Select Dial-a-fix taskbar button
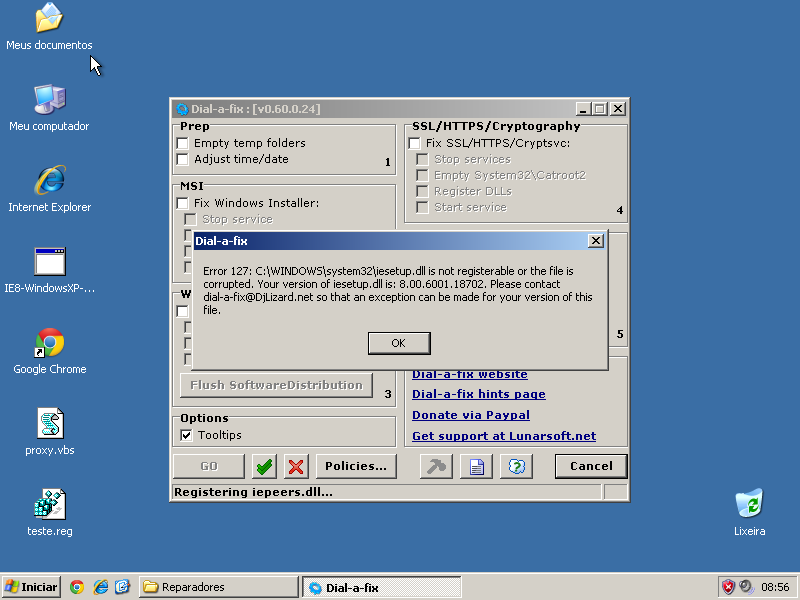 click(382, 587)
